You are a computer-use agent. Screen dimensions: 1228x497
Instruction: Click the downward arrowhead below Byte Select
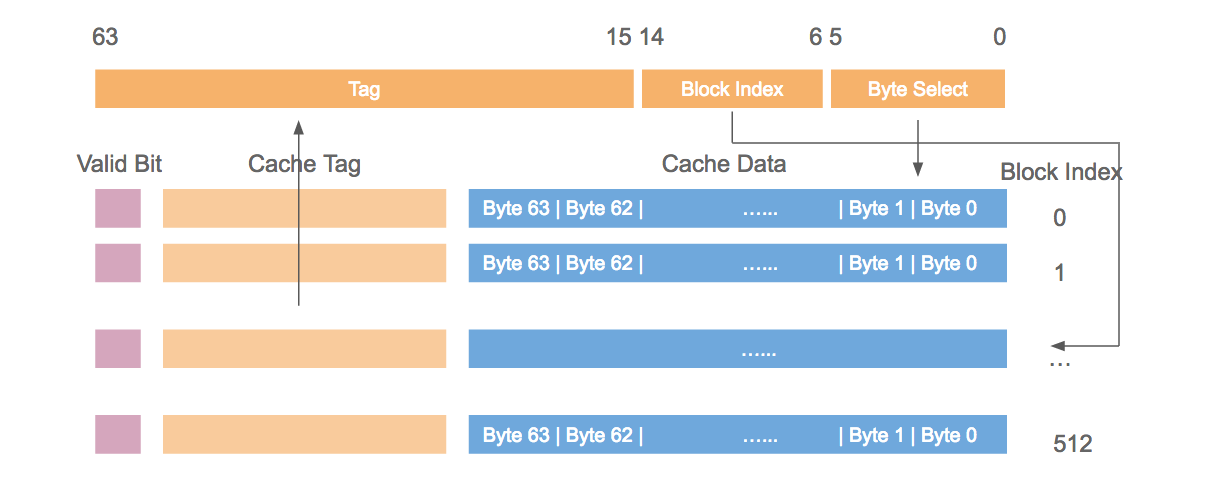click(x=918, y=171)
